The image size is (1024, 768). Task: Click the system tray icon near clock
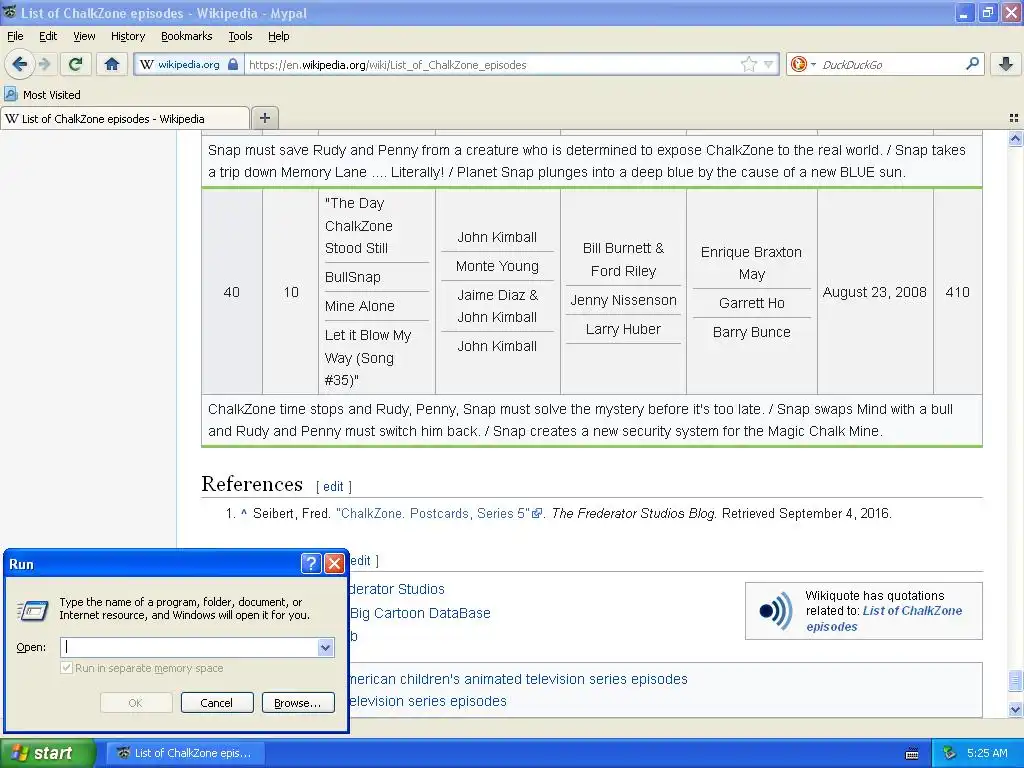[x=950, y=753]
